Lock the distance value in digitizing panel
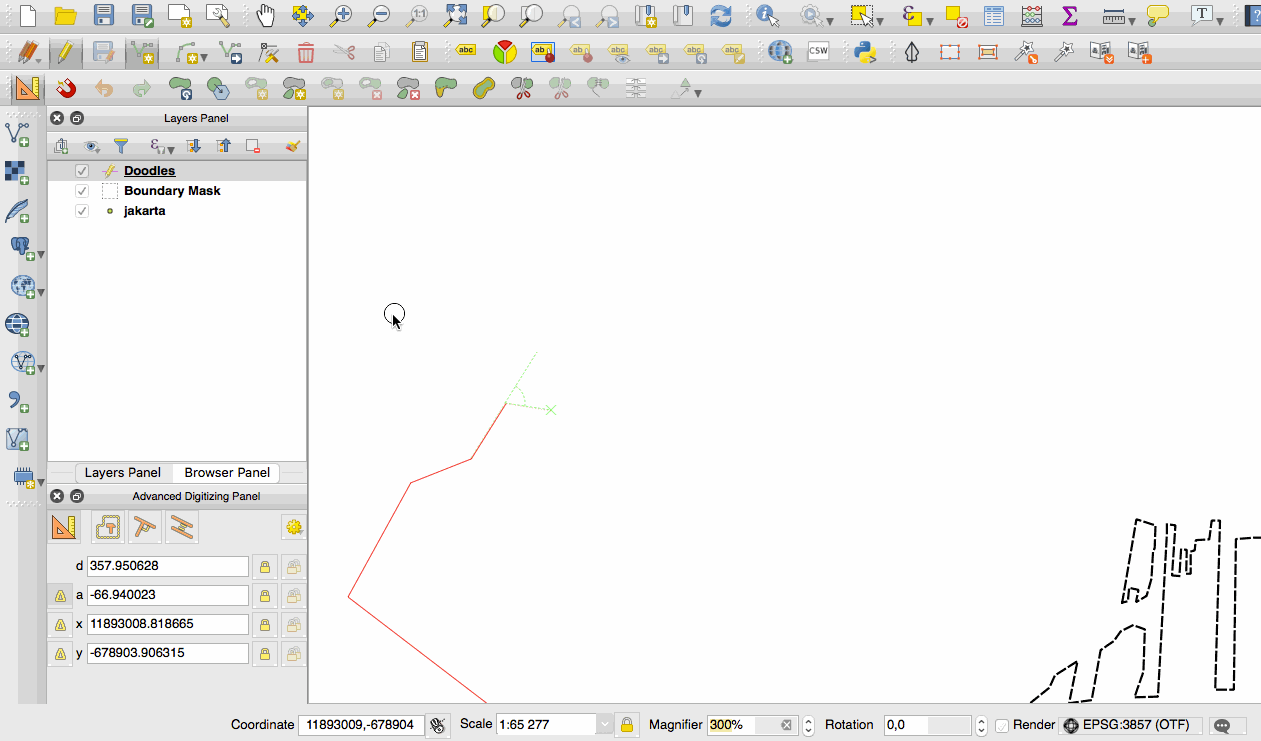 tap(264, 567)
